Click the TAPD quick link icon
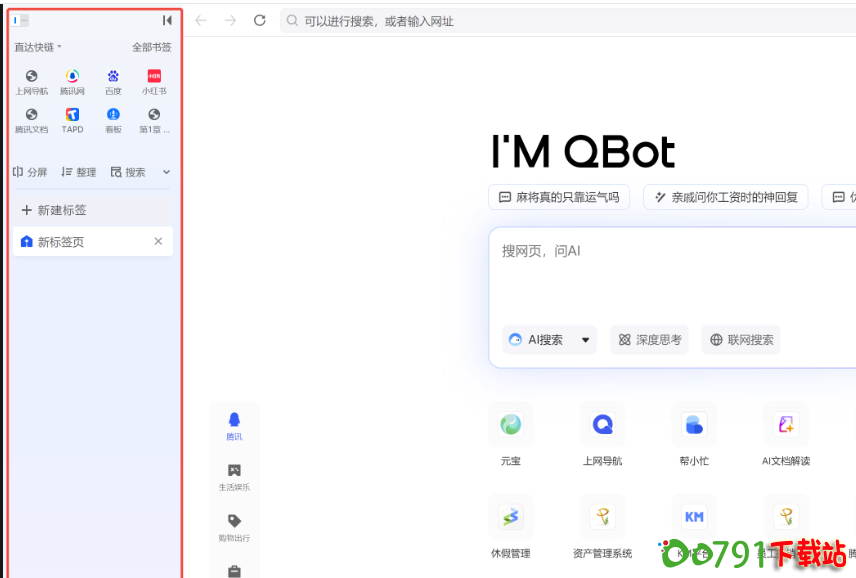The width and height of the screenshot is (856, 578). click(x=72, y=116)
